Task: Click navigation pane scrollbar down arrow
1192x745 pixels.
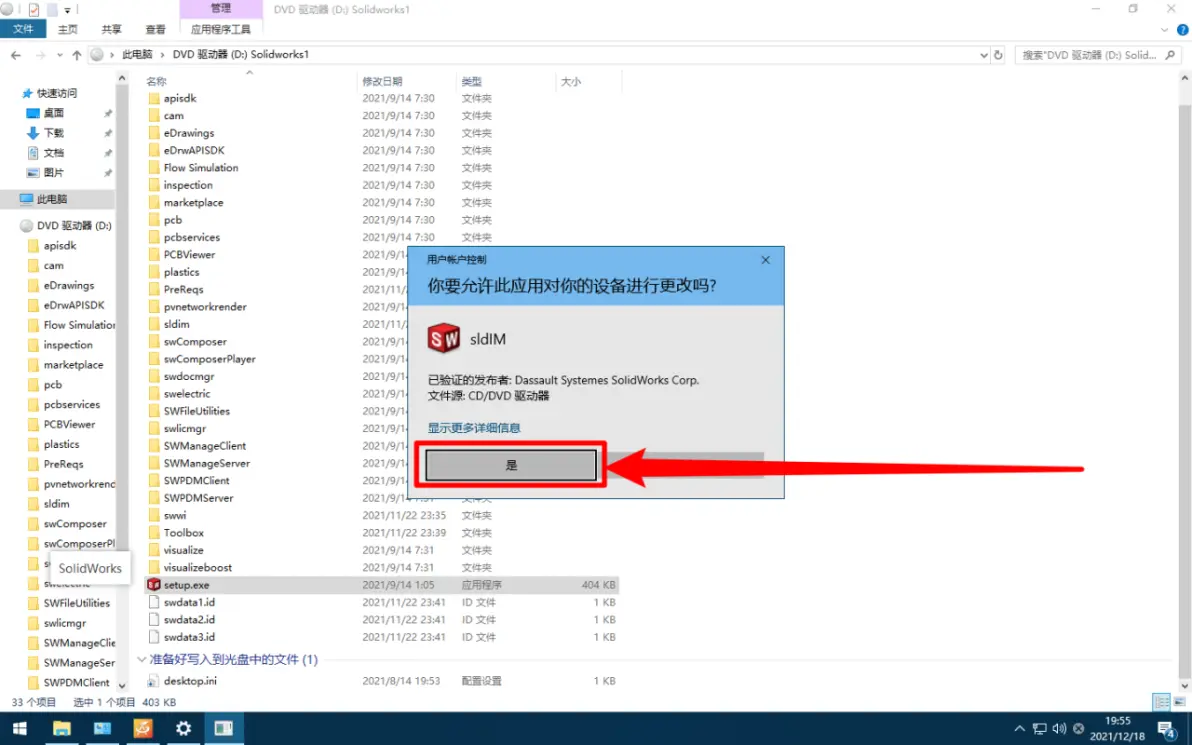Action: click(122, 686)
